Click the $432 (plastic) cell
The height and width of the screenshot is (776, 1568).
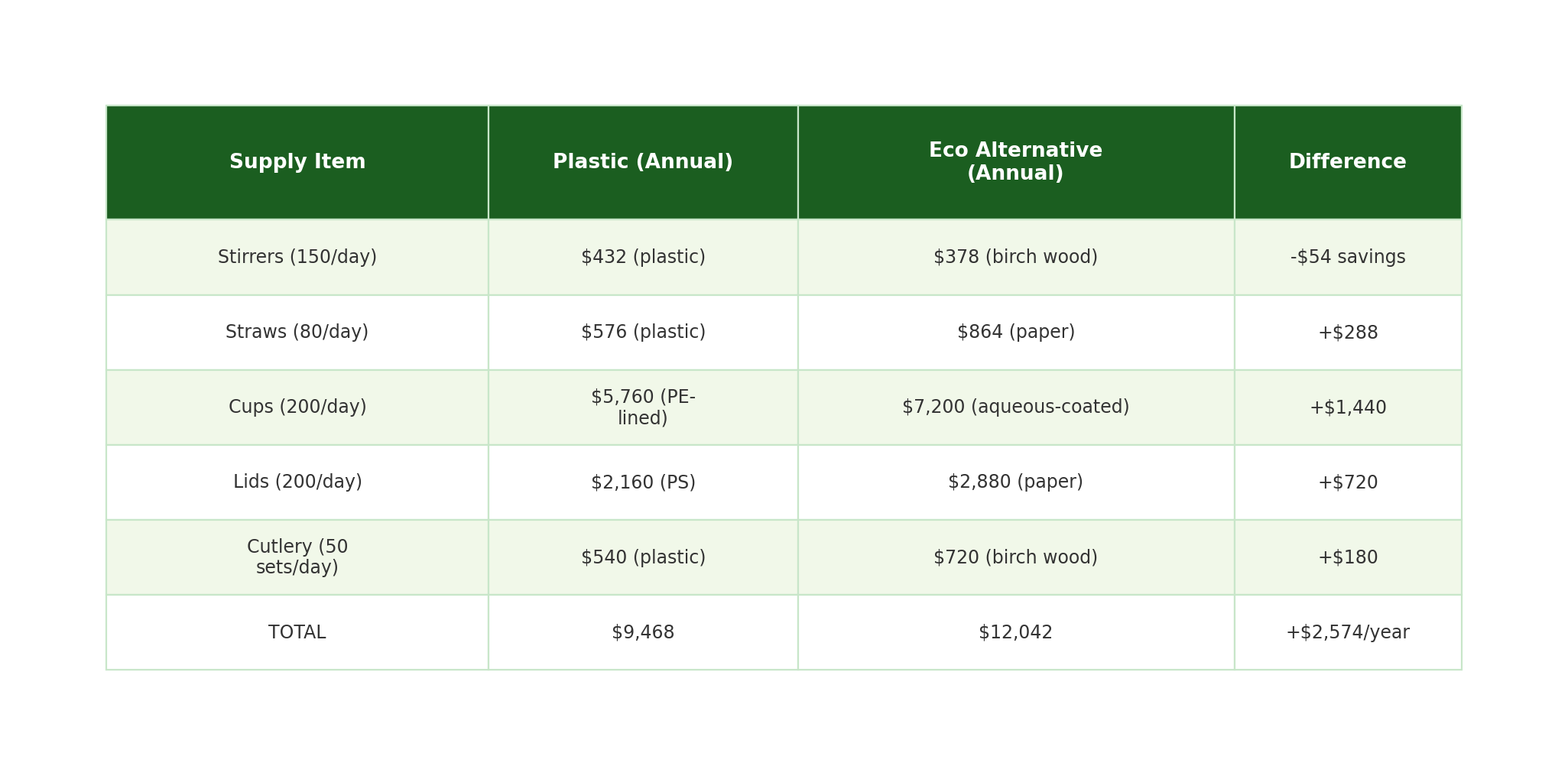(x=643, y=257)
